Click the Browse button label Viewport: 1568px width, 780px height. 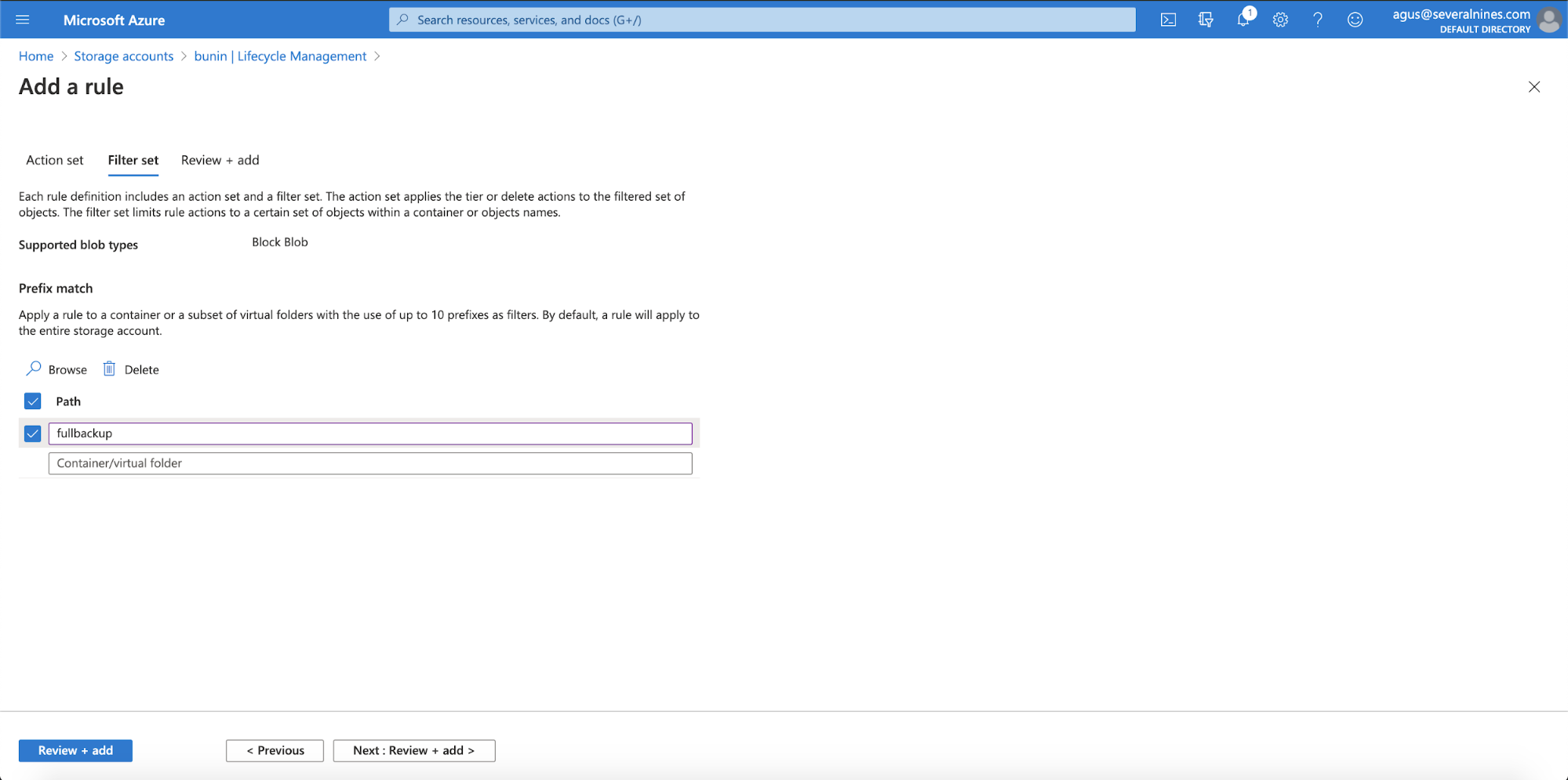[x=67, y=370]
